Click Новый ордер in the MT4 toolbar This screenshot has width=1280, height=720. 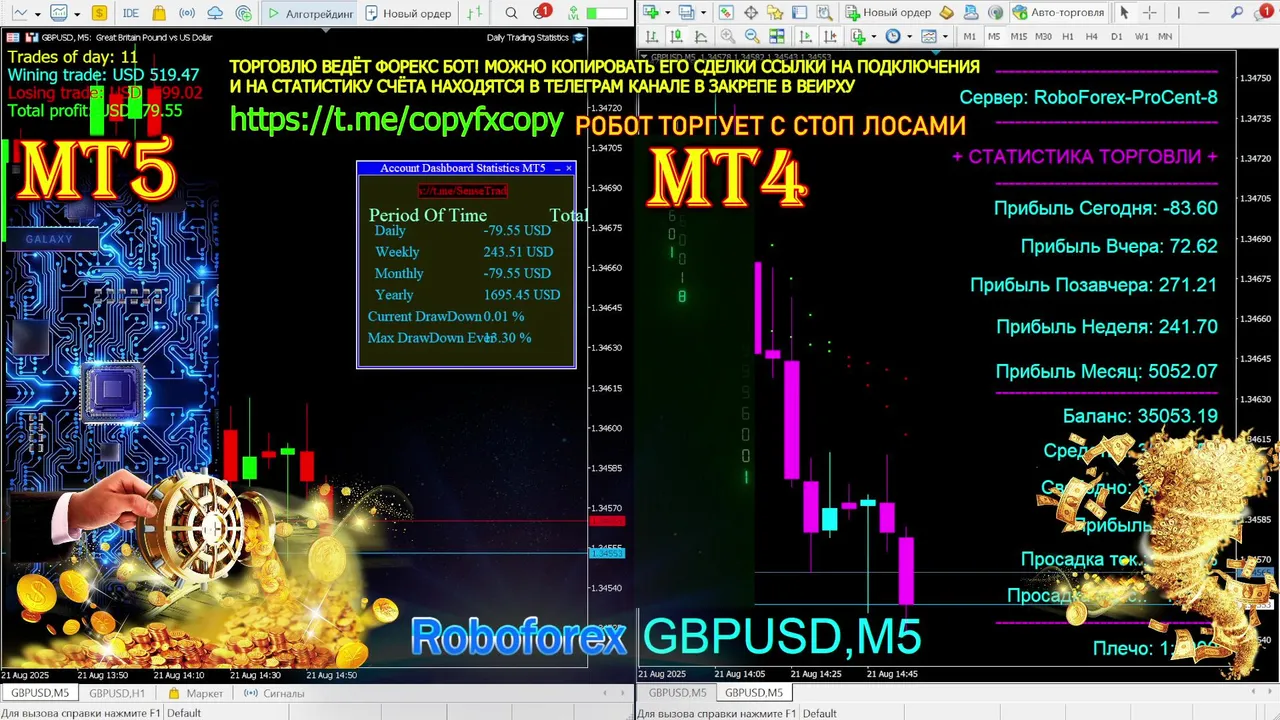889,13
